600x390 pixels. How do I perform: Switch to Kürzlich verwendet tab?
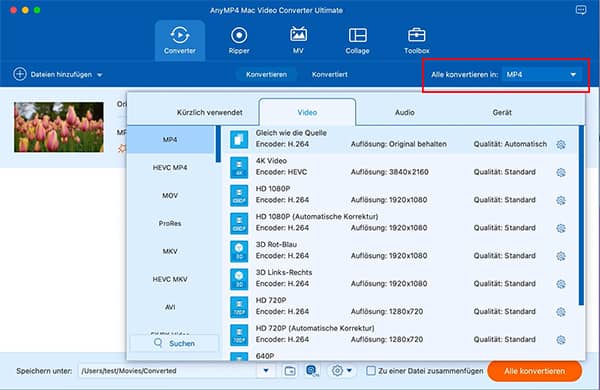click(x=209, y=112)
